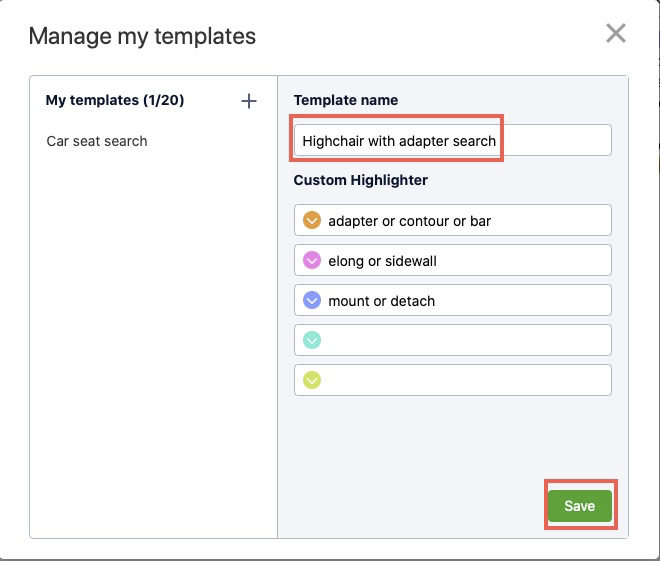Open the pink highlighter color dropdown
Screen dimensions: 660x561
(x=311, y=260)
